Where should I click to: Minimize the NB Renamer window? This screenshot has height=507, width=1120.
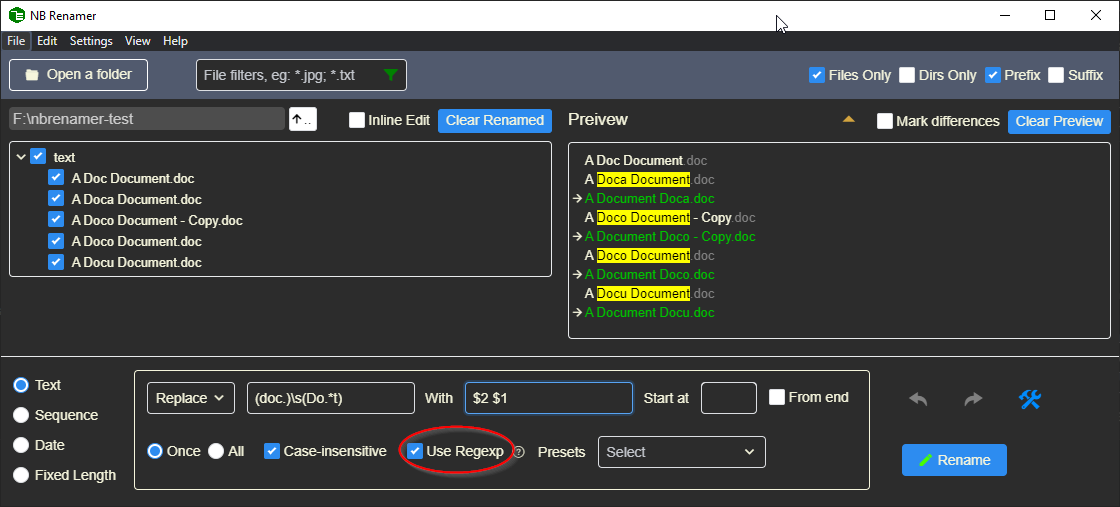(x=1004, y=15)
